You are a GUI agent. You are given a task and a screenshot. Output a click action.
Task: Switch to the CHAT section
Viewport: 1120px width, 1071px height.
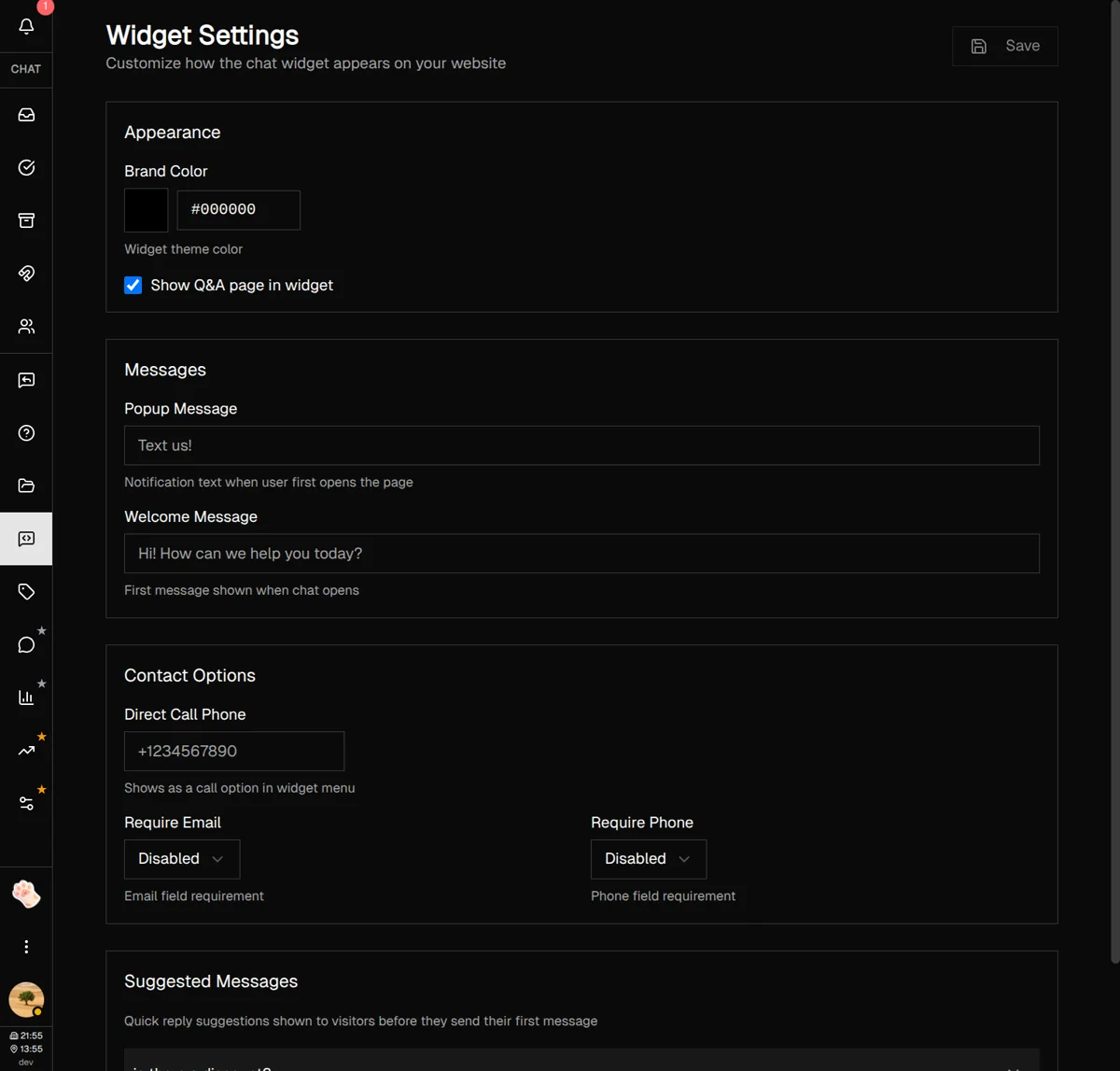click(25, 68)
